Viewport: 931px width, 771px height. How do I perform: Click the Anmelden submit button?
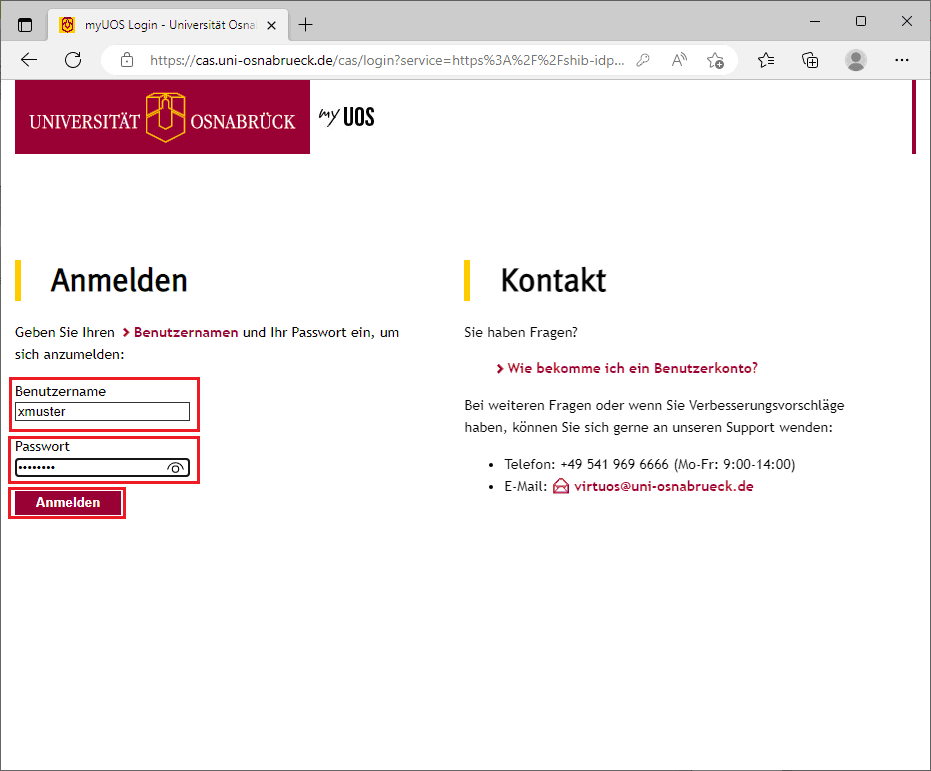[x=68, y=503]
